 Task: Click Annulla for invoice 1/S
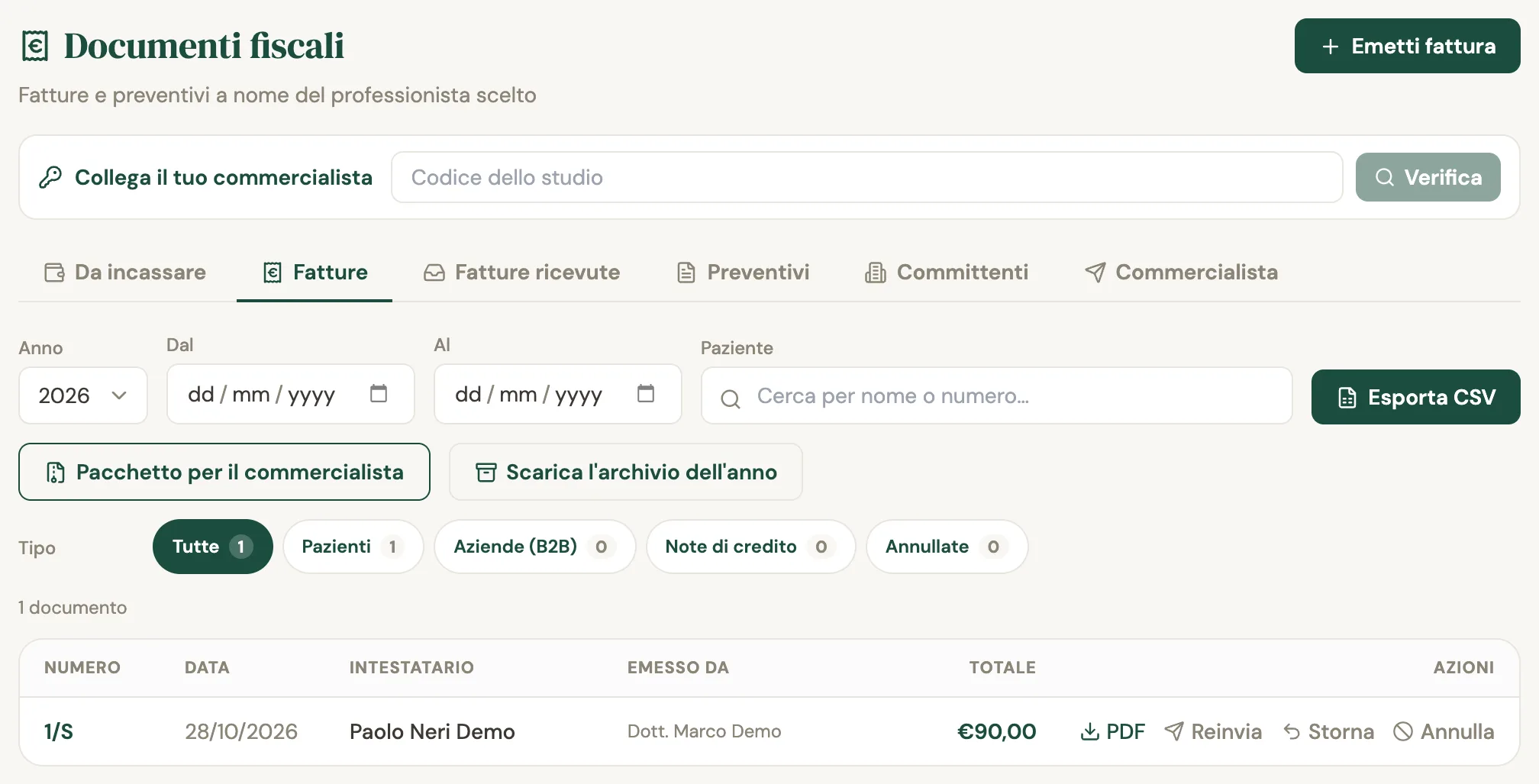pos(1444,731)
